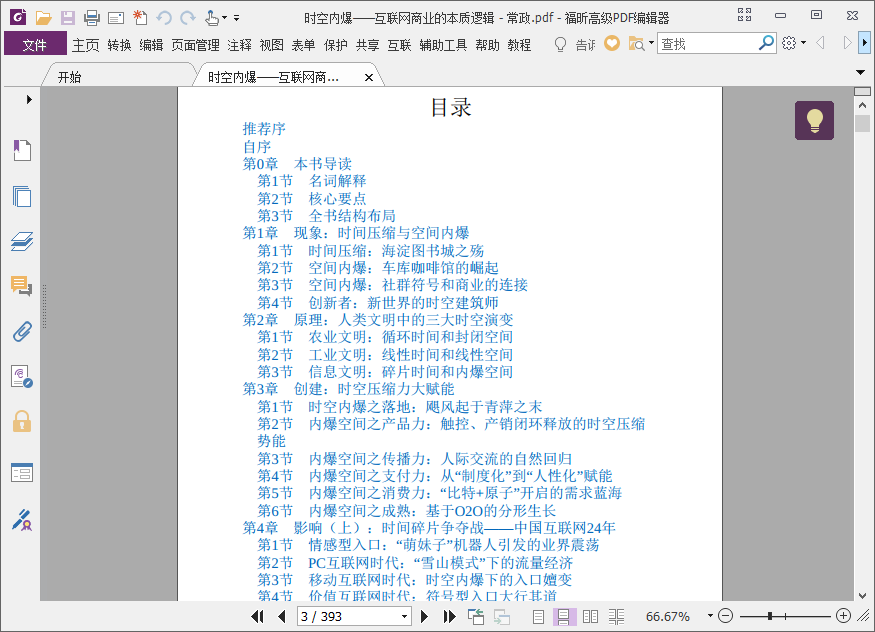
Task: Open the quick access toolbar customize arrow
Action: [237, 18]
